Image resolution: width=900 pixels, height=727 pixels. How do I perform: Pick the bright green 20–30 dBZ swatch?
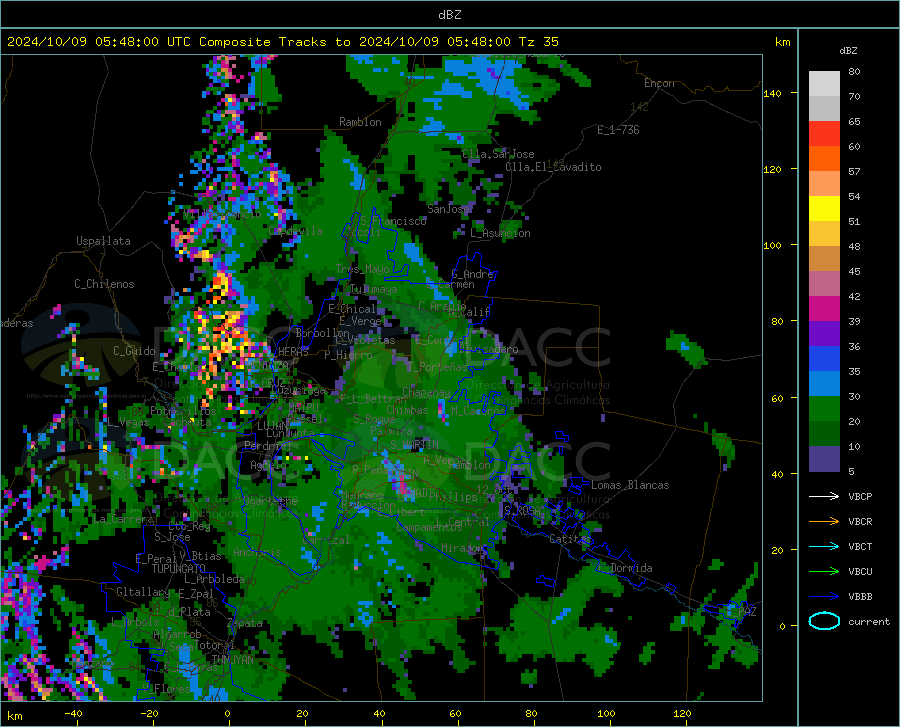coord(824,409)
